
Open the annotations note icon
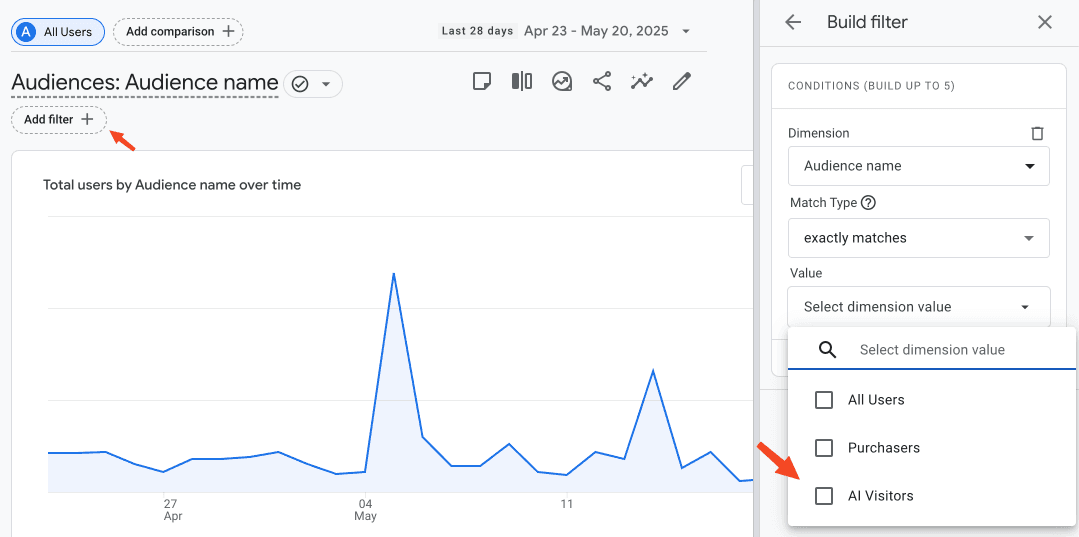coord(482,82)
